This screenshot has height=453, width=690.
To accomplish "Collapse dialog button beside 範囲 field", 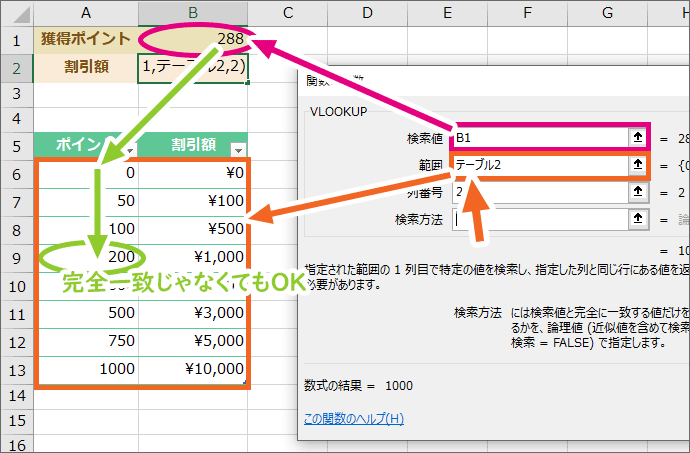I will coord(638,165).
